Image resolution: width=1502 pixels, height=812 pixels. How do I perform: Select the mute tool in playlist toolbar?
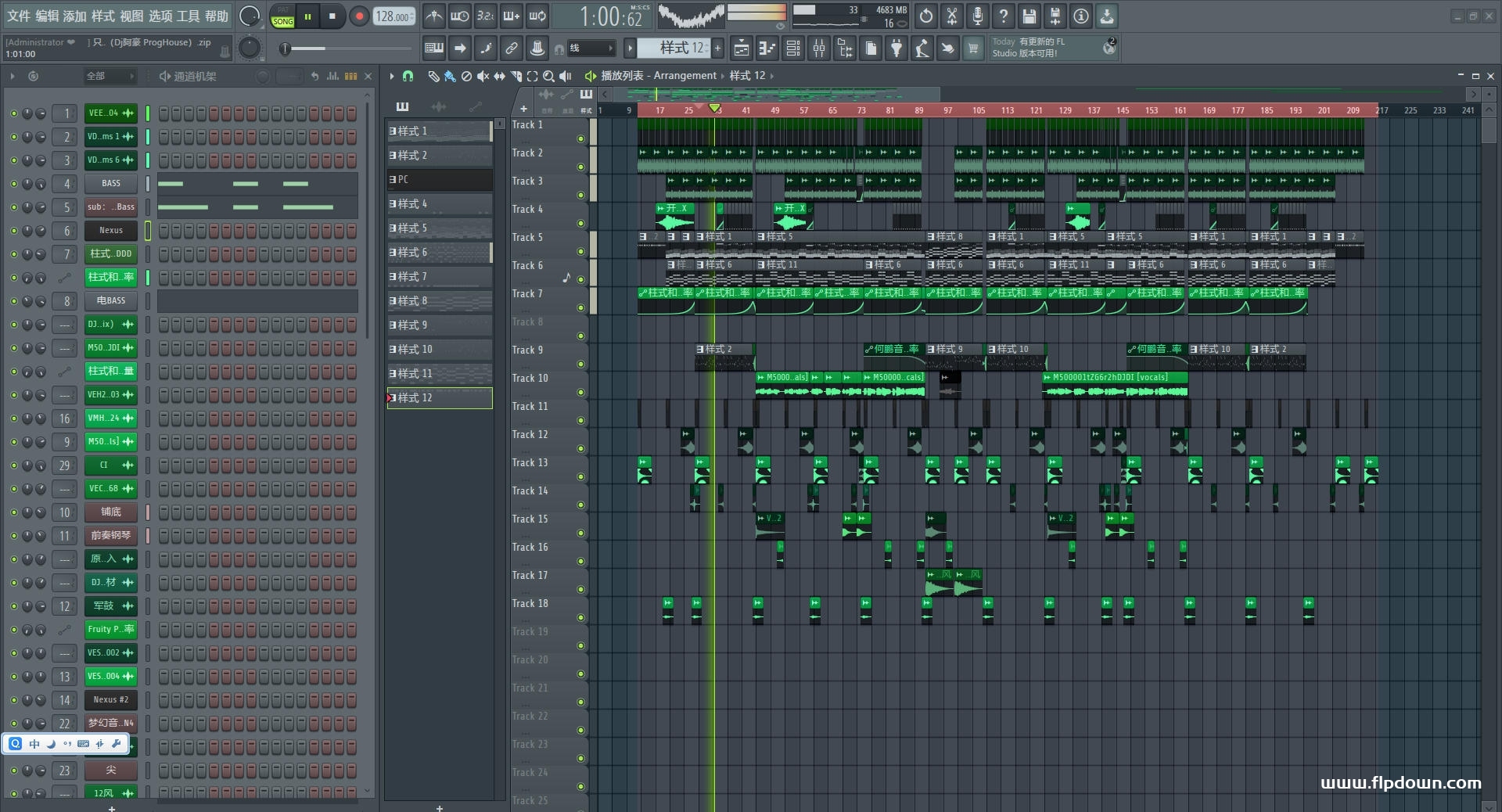483,76
